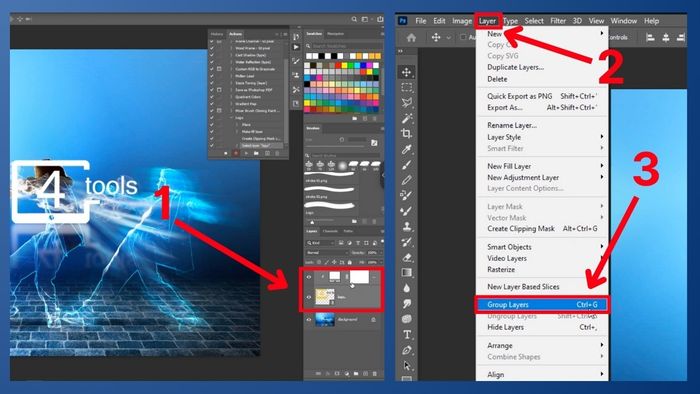Select the Rectangular Marquee tool
This screenshot has width=700, height=394.
(406, 87)
